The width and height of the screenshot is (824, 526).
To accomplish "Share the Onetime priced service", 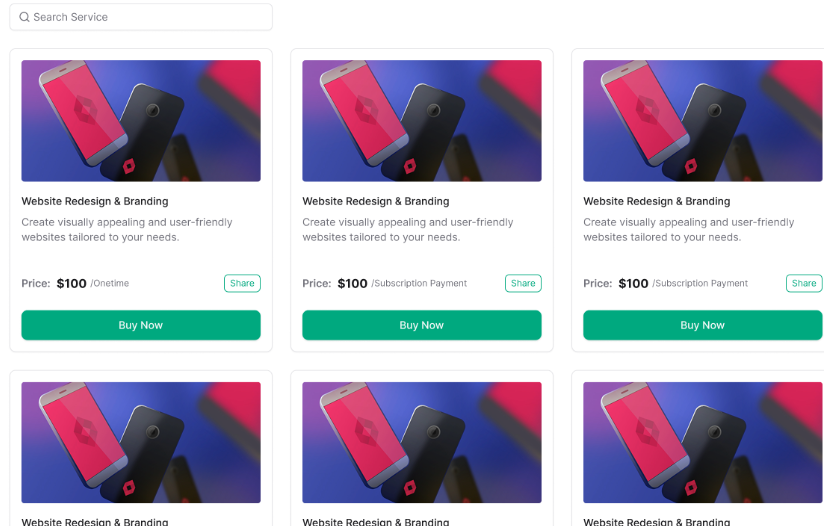I will tap(242, 283).
